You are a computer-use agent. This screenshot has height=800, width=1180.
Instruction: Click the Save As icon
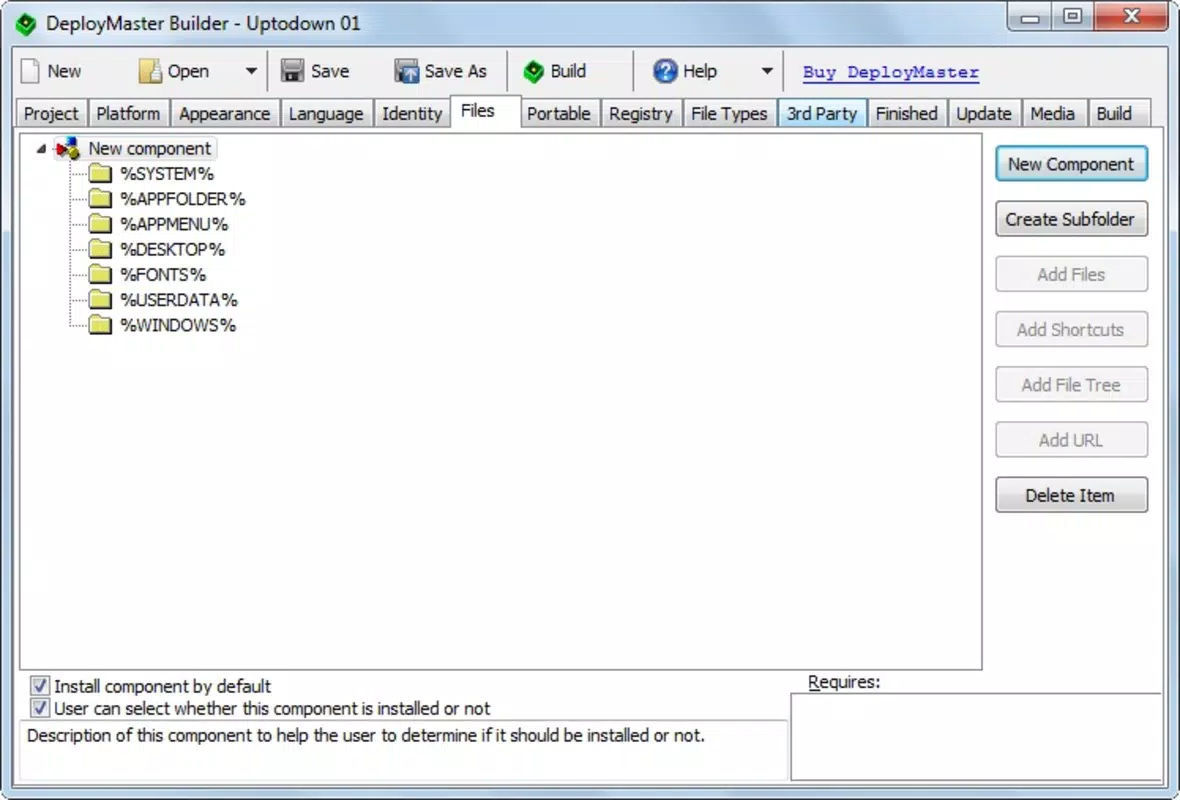tap(406, 71)
